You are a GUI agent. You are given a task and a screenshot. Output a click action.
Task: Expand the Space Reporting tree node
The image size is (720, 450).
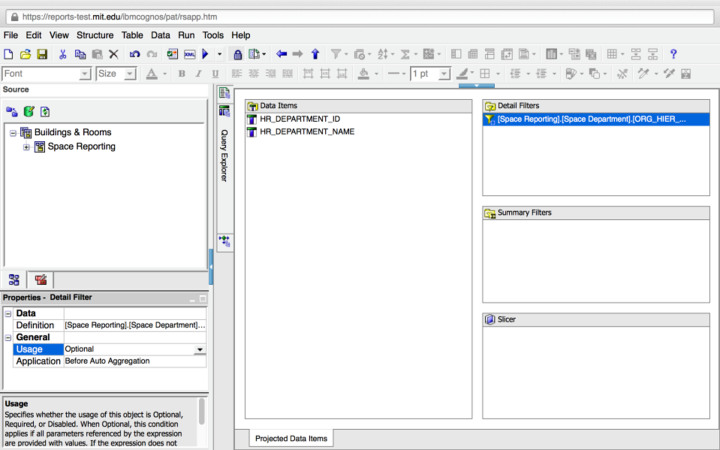point(26,147)
